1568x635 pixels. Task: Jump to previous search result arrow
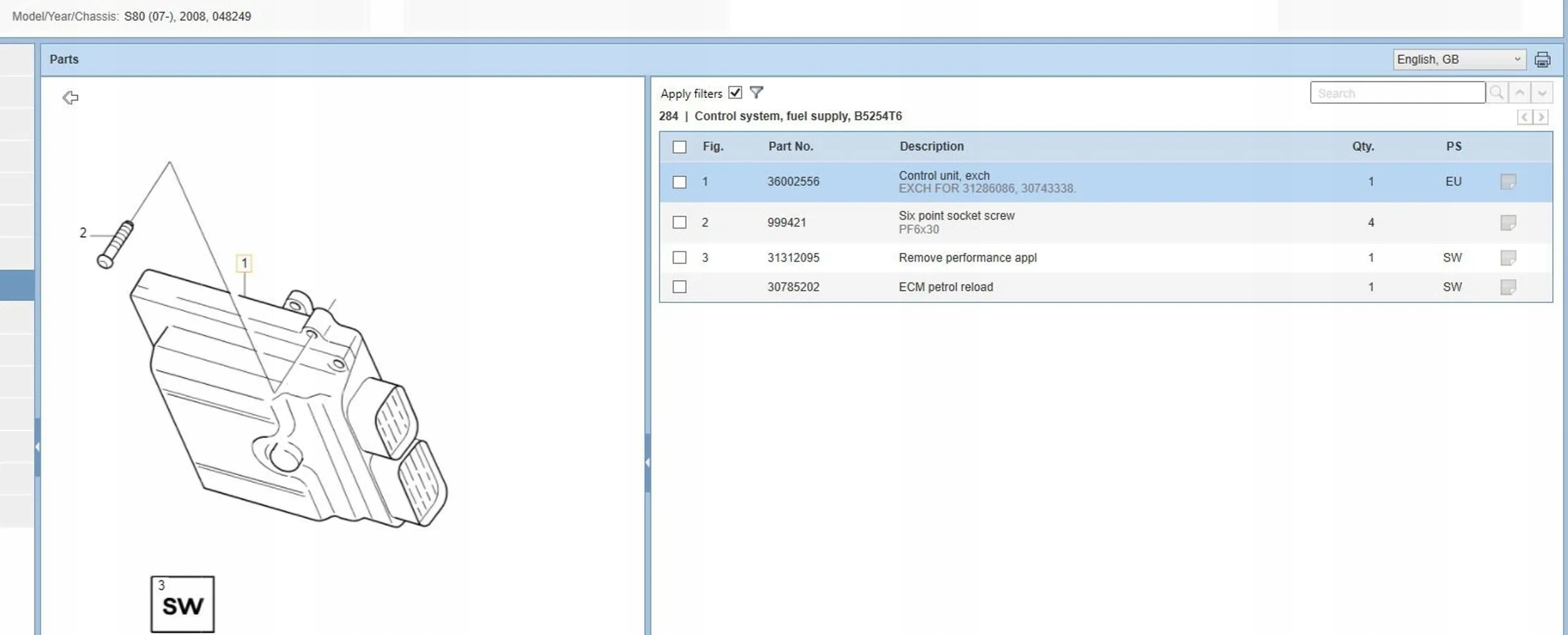(x=1519, y=93)
